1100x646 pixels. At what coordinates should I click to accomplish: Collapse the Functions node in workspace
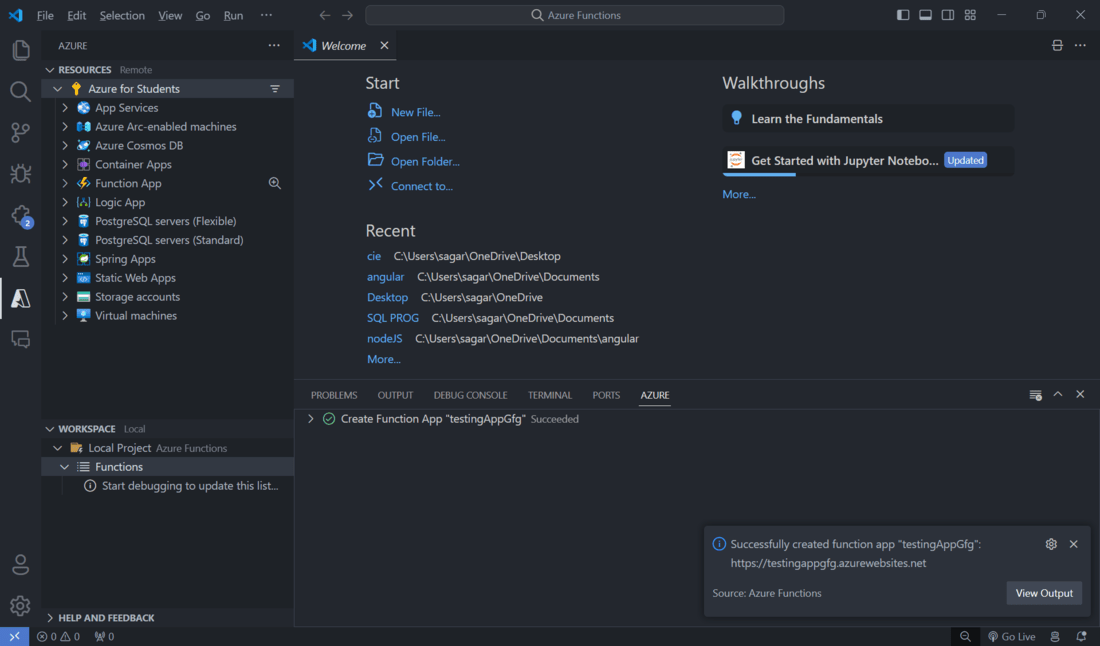[x=65, y=467]
